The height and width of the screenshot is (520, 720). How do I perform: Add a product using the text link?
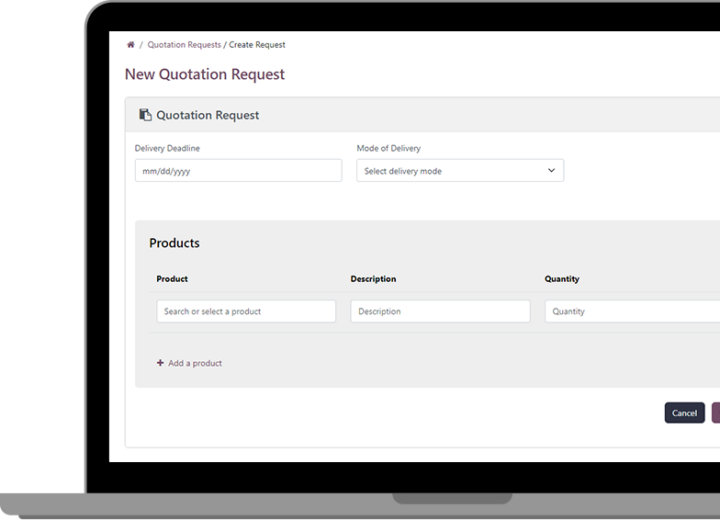click(195, 363)
